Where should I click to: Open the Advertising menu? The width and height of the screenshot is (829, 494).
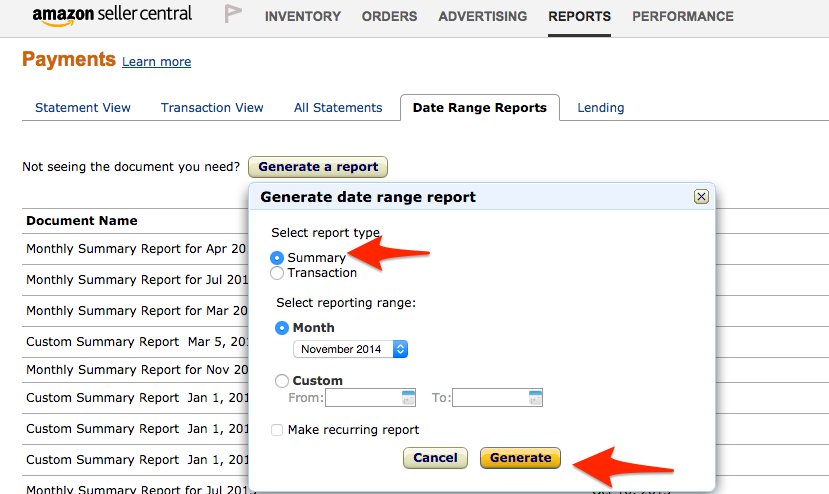click(483, 16)
